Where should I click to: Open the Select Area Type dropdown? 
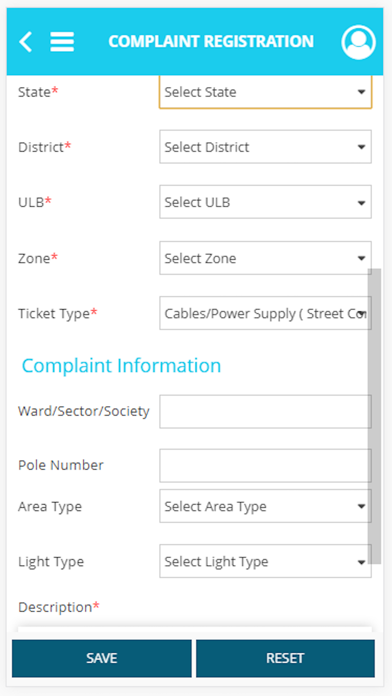(x=265, y=506)
